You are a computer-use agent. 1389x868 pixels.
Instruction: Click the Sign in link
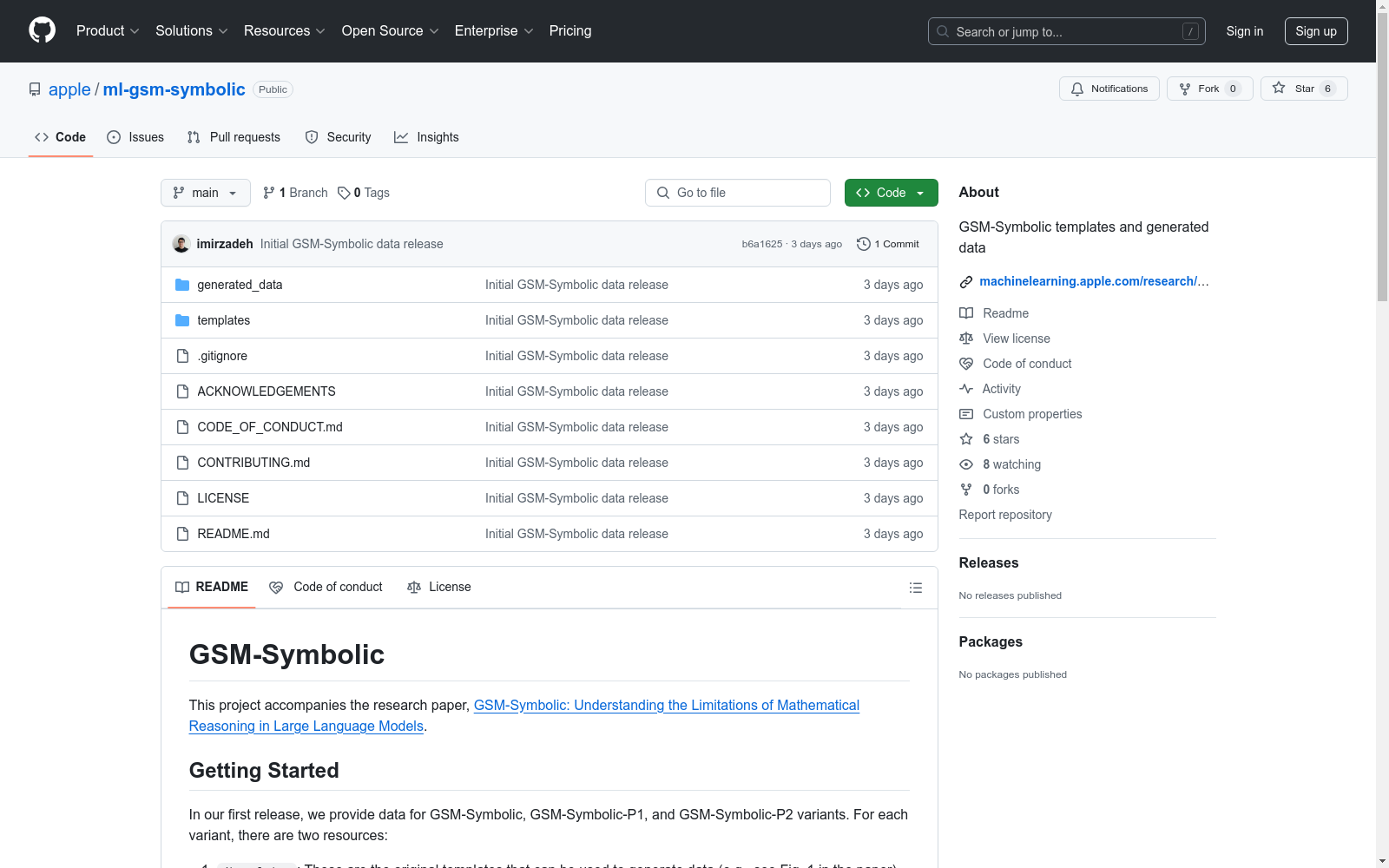1245,31
